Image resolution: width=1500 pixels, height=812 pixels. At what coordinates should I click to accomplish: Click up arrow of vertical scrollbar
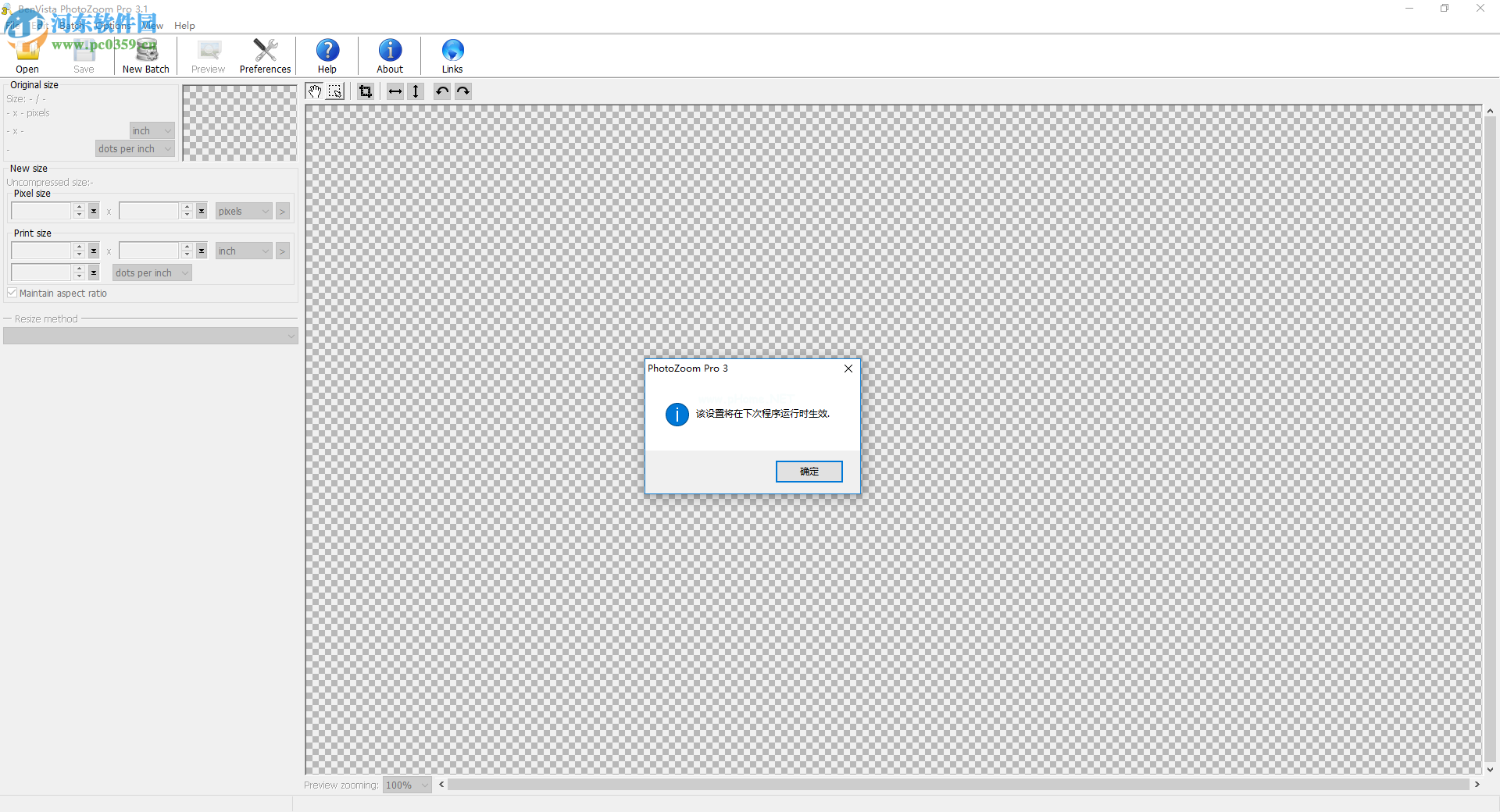pos(1490,111)
